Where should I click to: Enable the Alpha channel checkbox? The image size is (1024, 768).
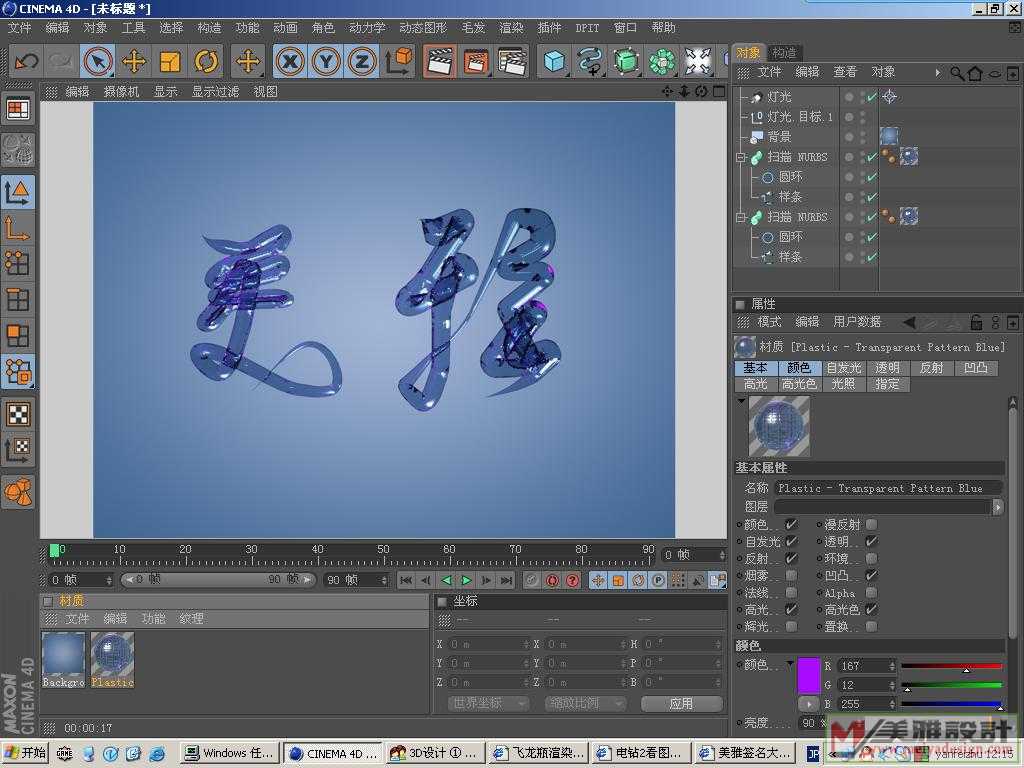(871, 593)
